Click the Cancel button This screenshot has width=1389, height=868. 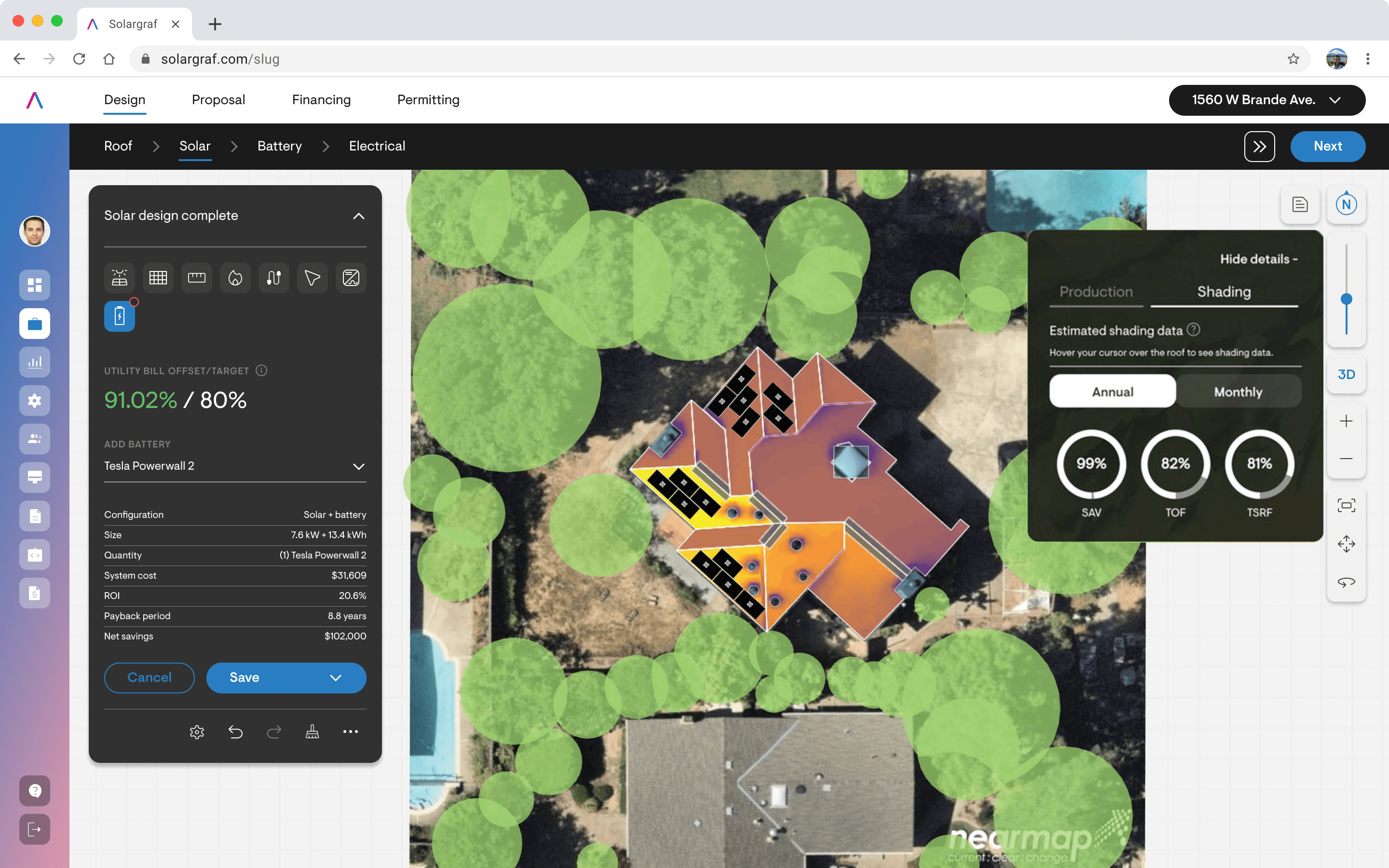pos(149,678)
